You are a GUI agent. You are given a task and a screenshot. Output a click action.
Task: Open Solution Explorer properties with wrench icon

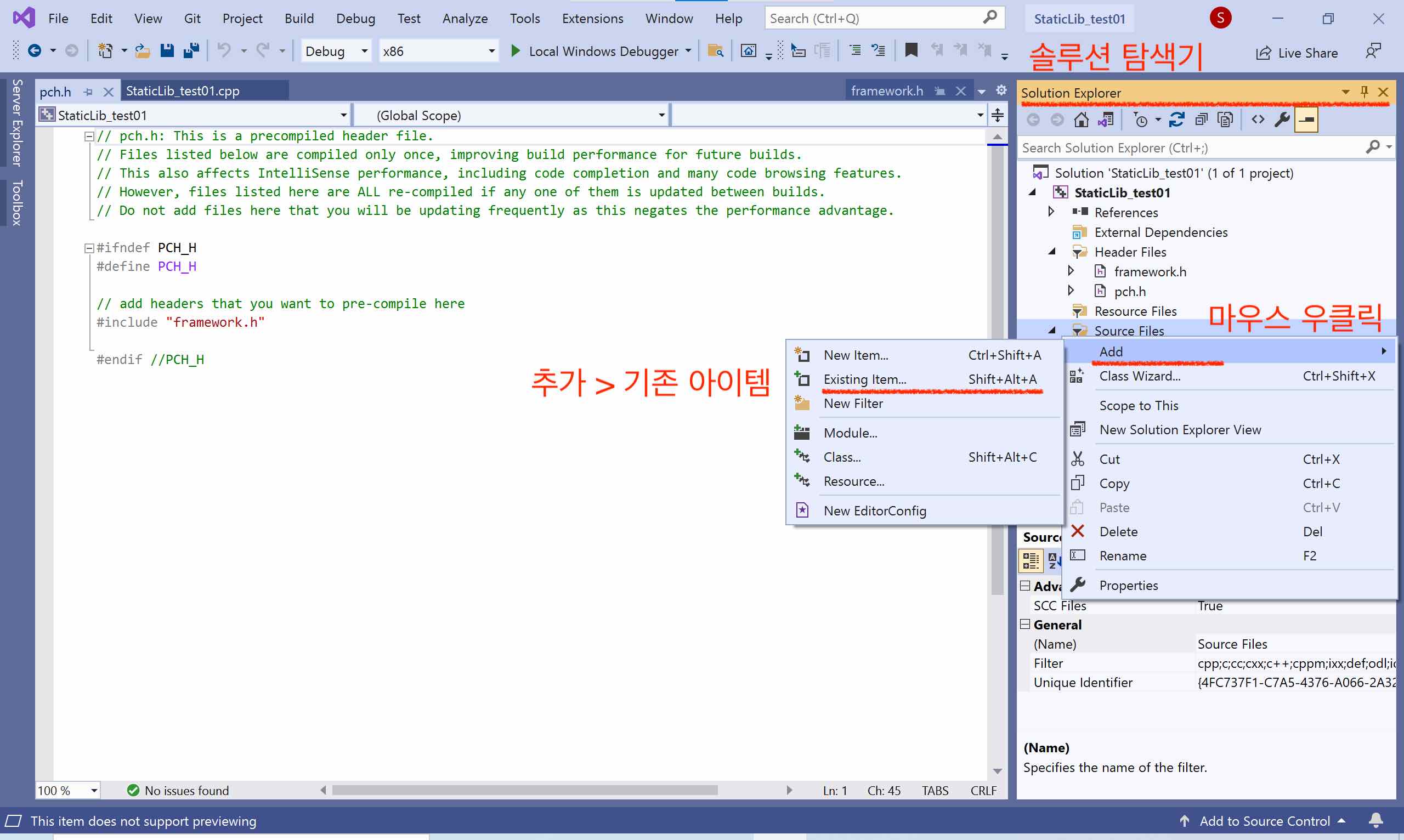[x=1283, y=120]
